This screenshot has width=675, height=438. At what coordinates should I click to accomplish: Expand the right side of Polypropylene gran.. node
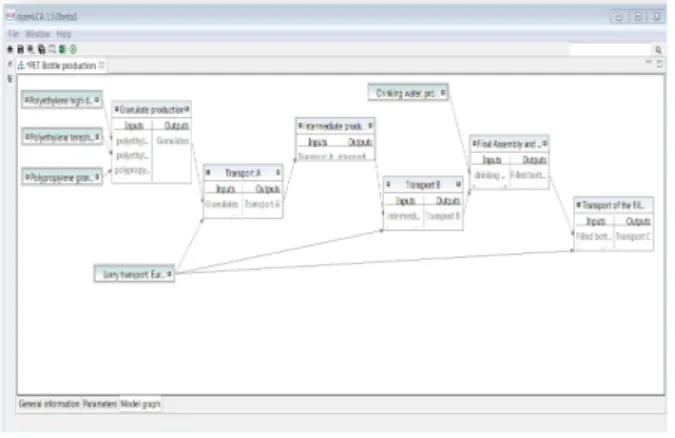[x=97, y=177]
